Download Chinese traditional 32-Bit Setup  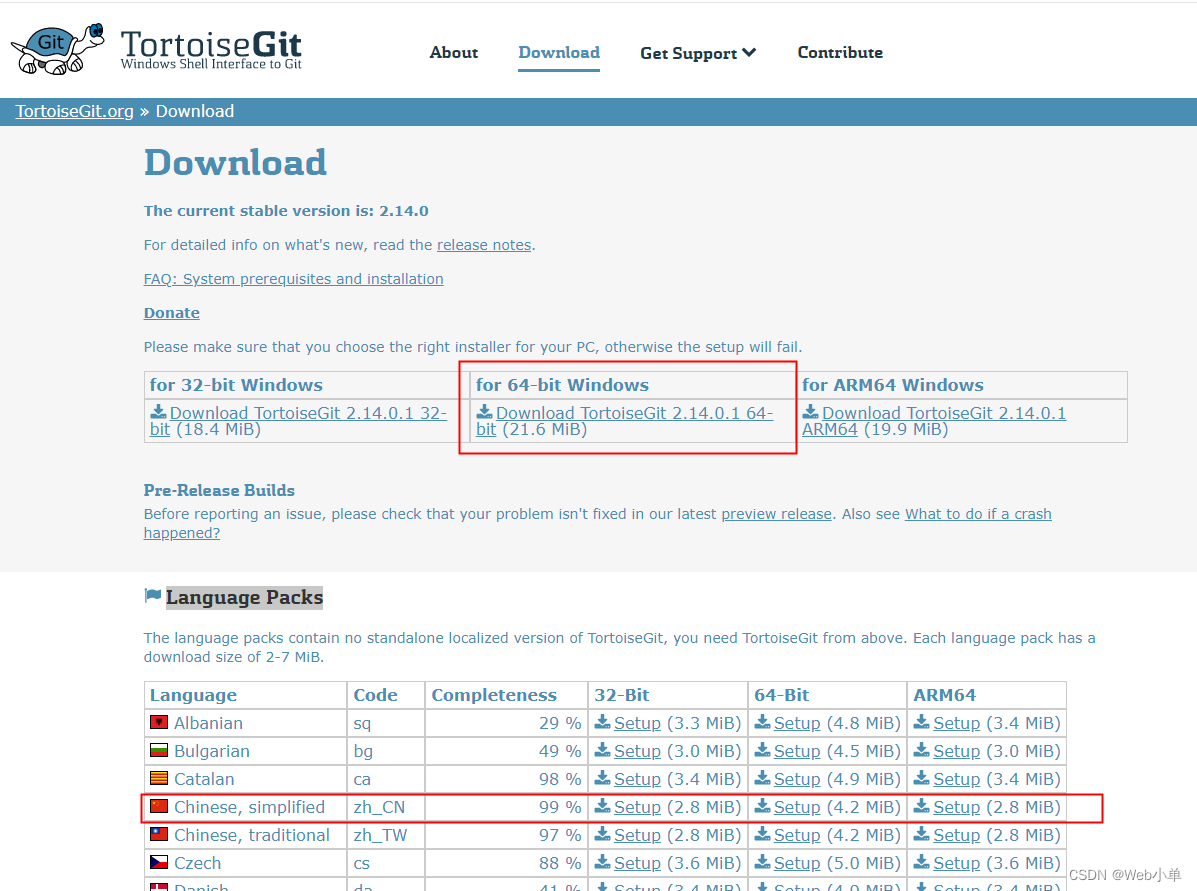(x=637, y=835)
